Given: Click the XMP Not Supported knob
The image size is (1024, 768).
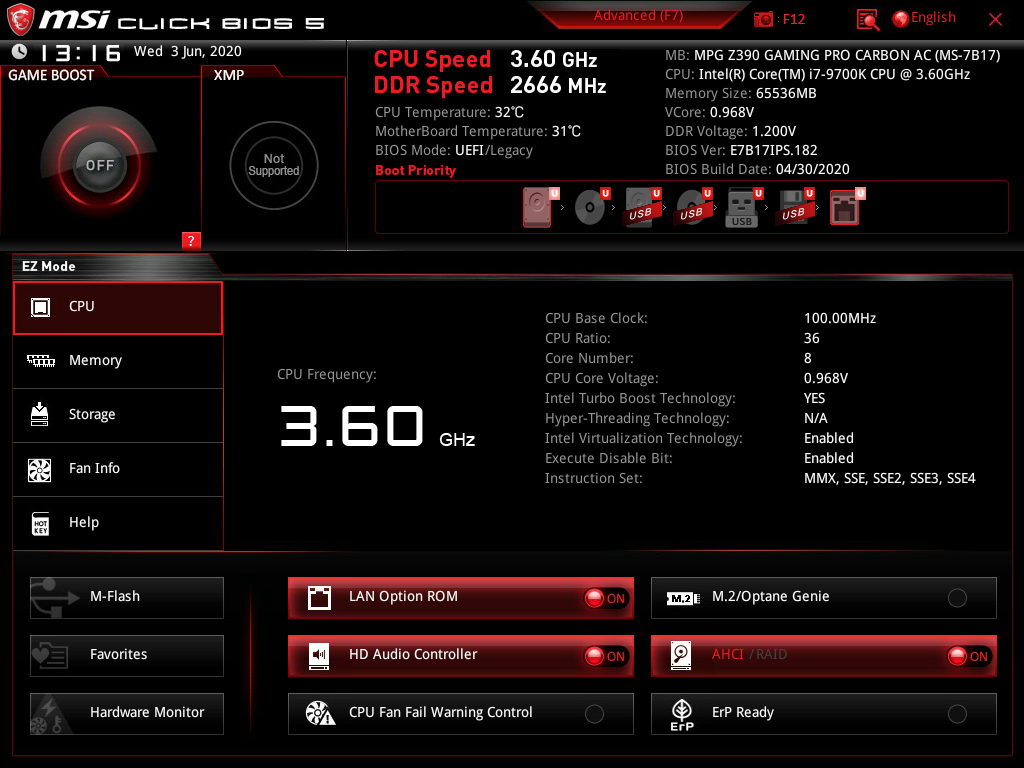Looking at the screenshot, I should click(274, 165).
